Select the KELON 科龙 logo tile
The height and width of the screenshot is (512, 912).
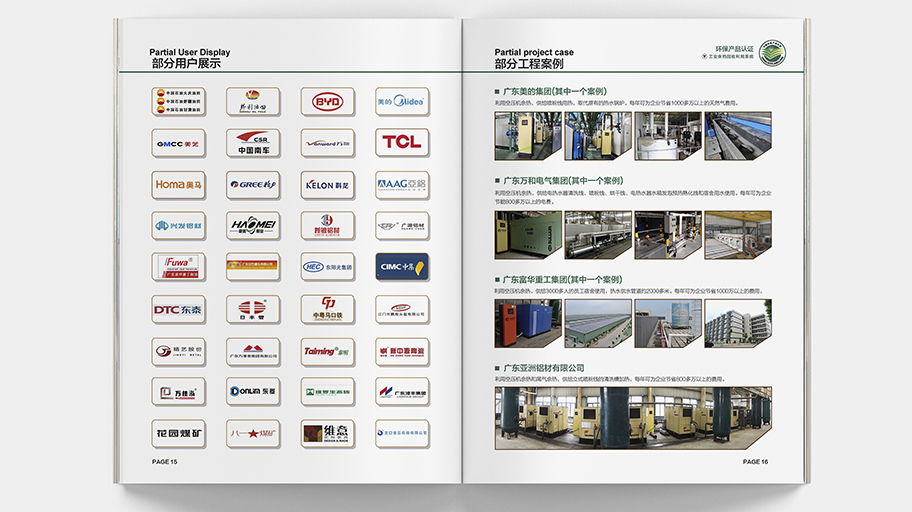[327, 185]
